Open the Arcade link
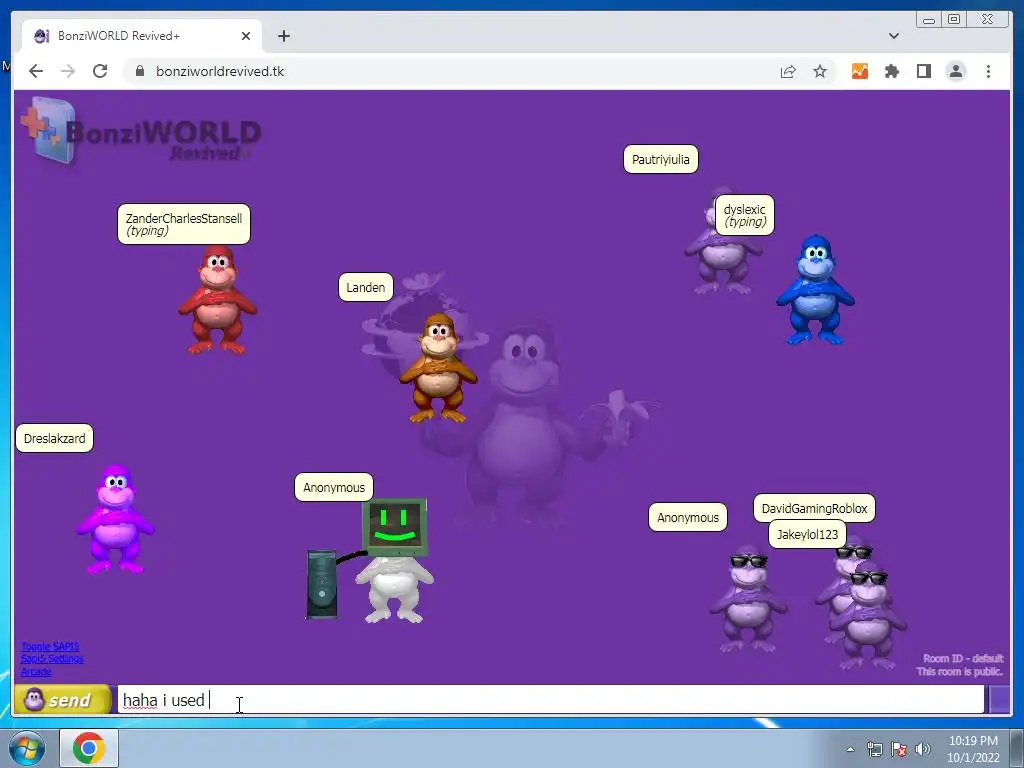 pos(36,671)
